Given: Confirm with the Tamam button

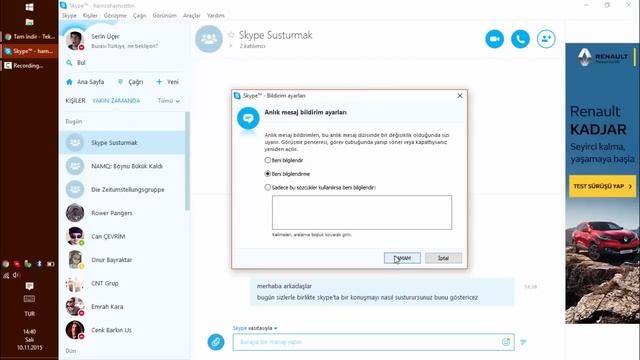Looking at the screenshot, I should 402,258.
